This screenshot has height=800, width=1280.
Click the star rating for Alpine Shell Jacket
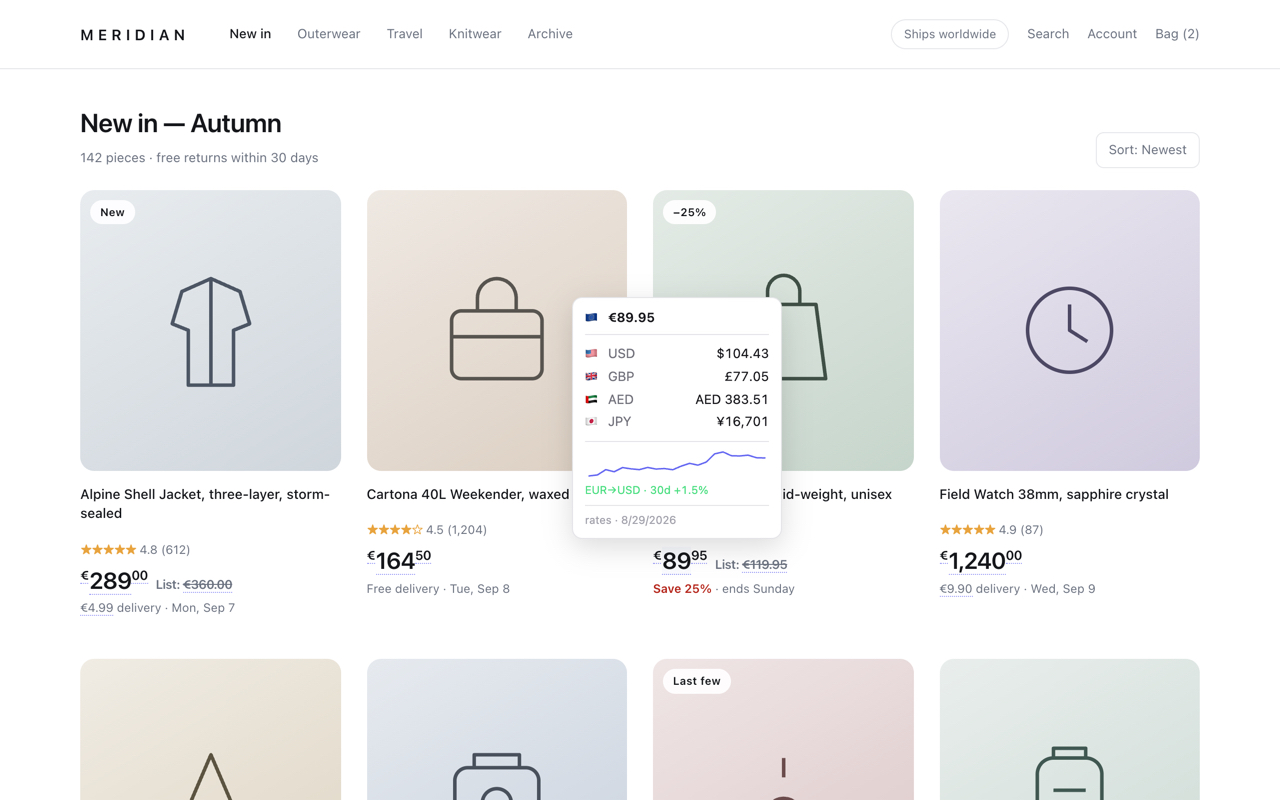[x=108, y=550]
